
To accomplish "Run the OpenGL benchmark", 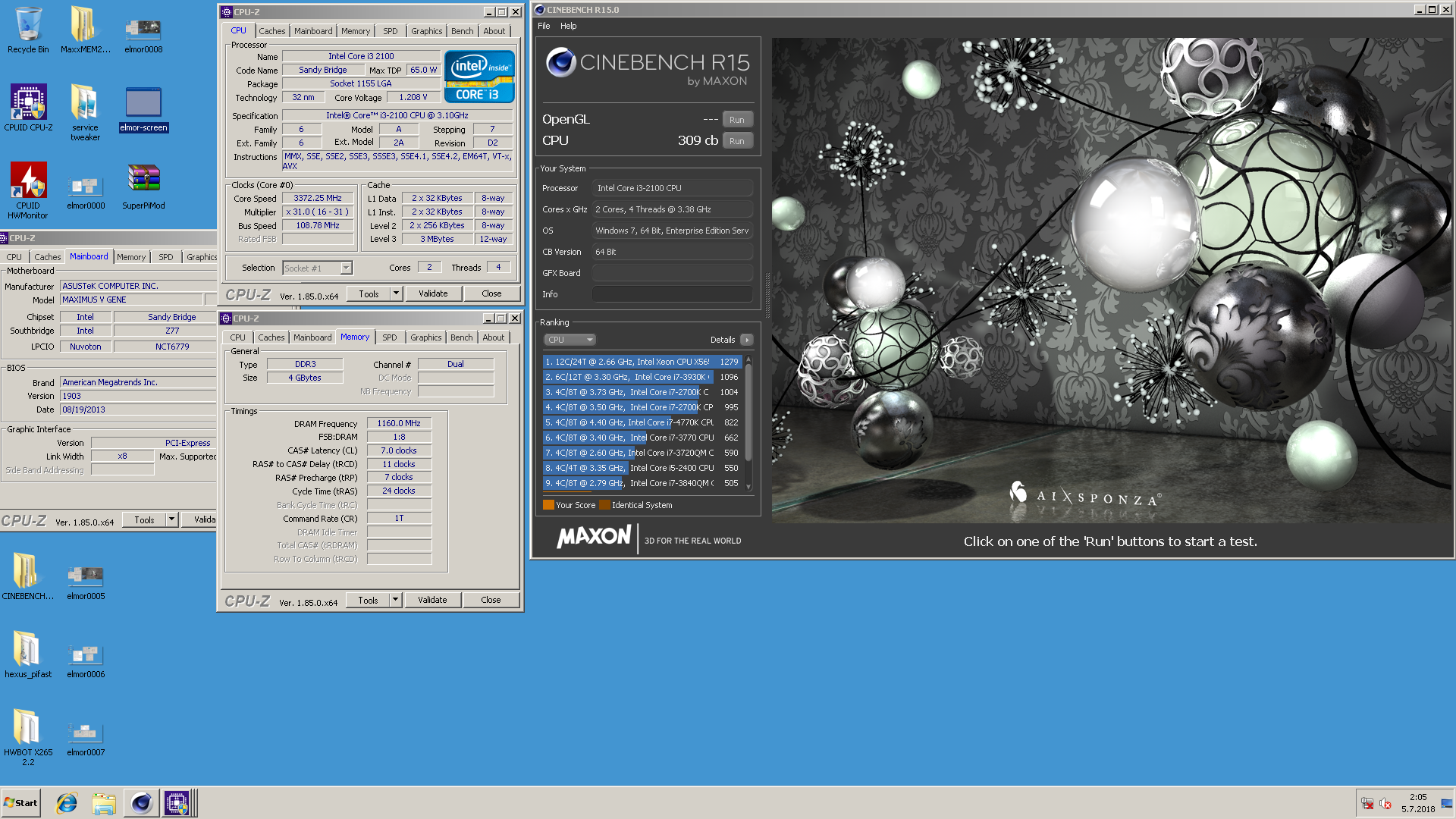I will 737,120.
